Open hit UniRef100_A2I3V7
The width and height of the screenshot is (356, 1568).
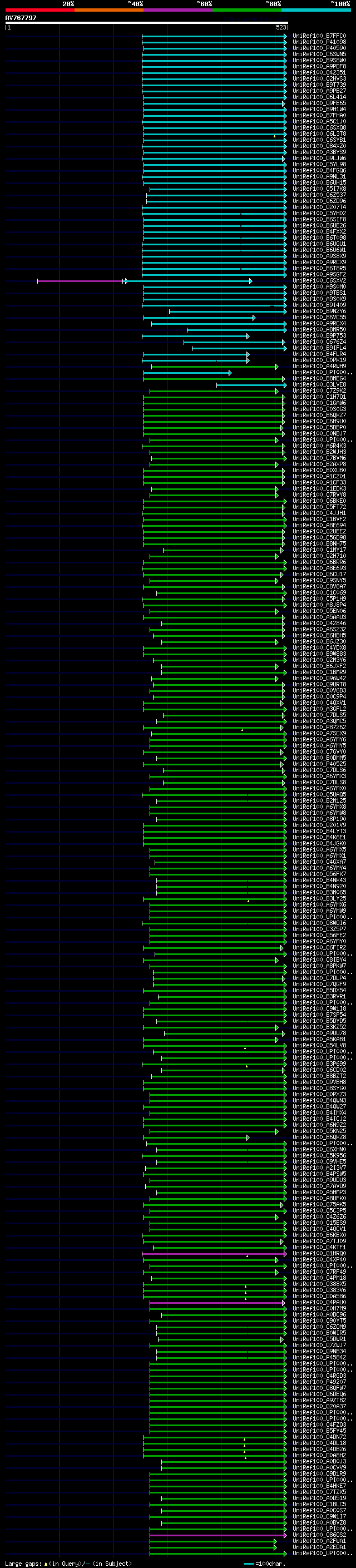pos(319,1168)
